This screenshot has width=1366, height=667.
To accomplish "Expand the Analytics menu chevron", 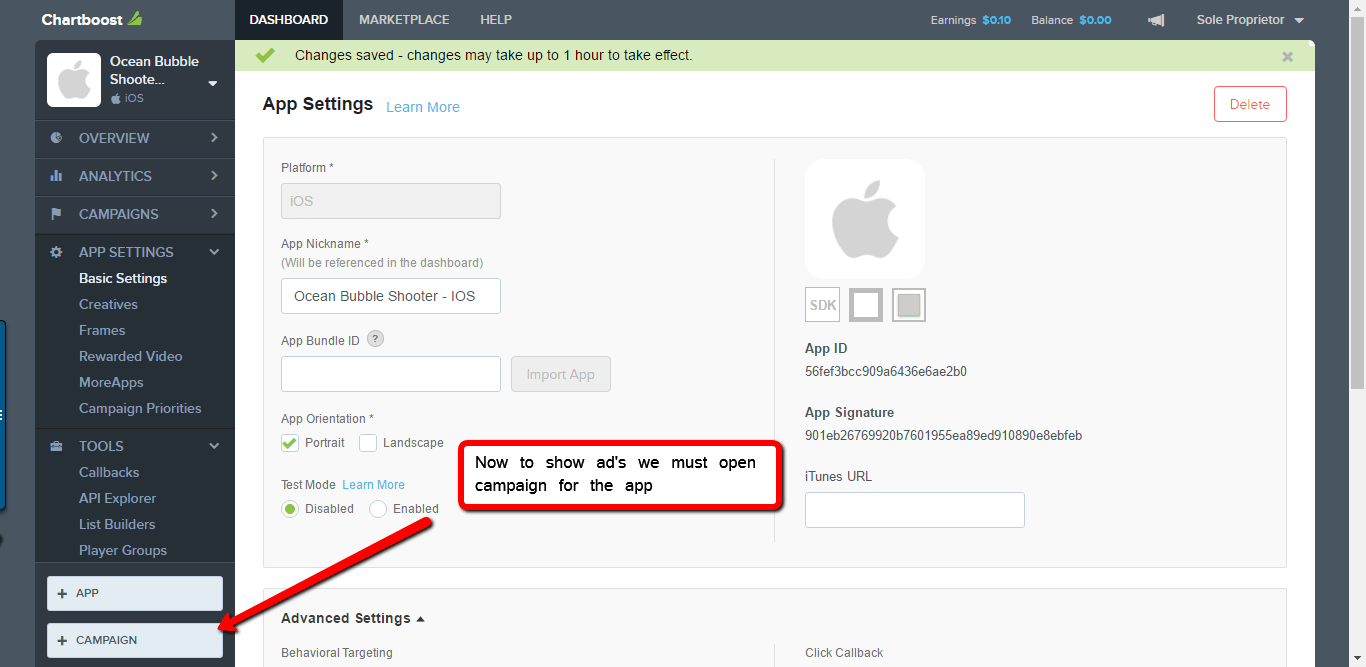I will tap(214, 176).
